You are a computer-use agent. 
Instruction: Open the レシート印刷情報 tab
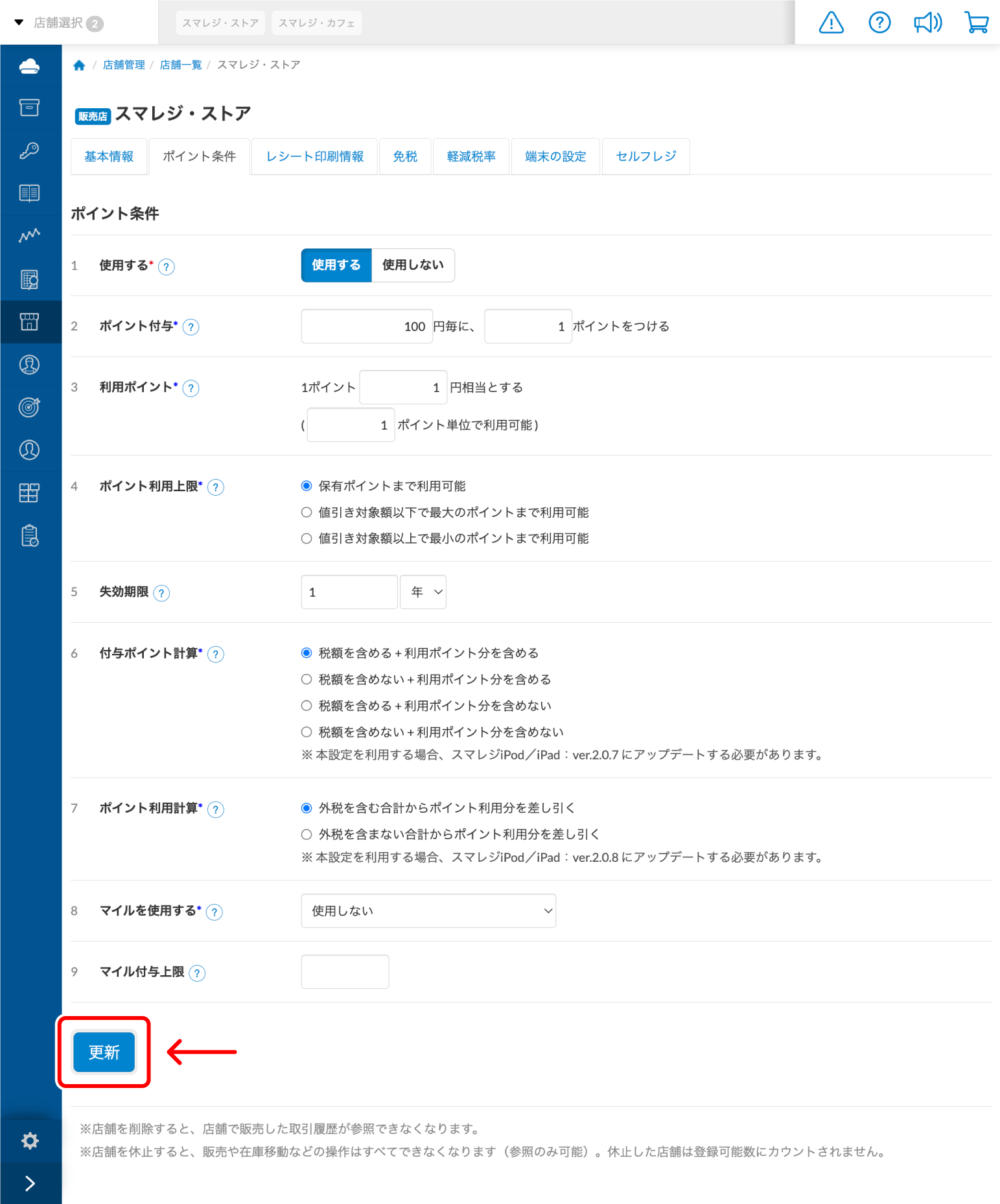(x=314, y=156)
